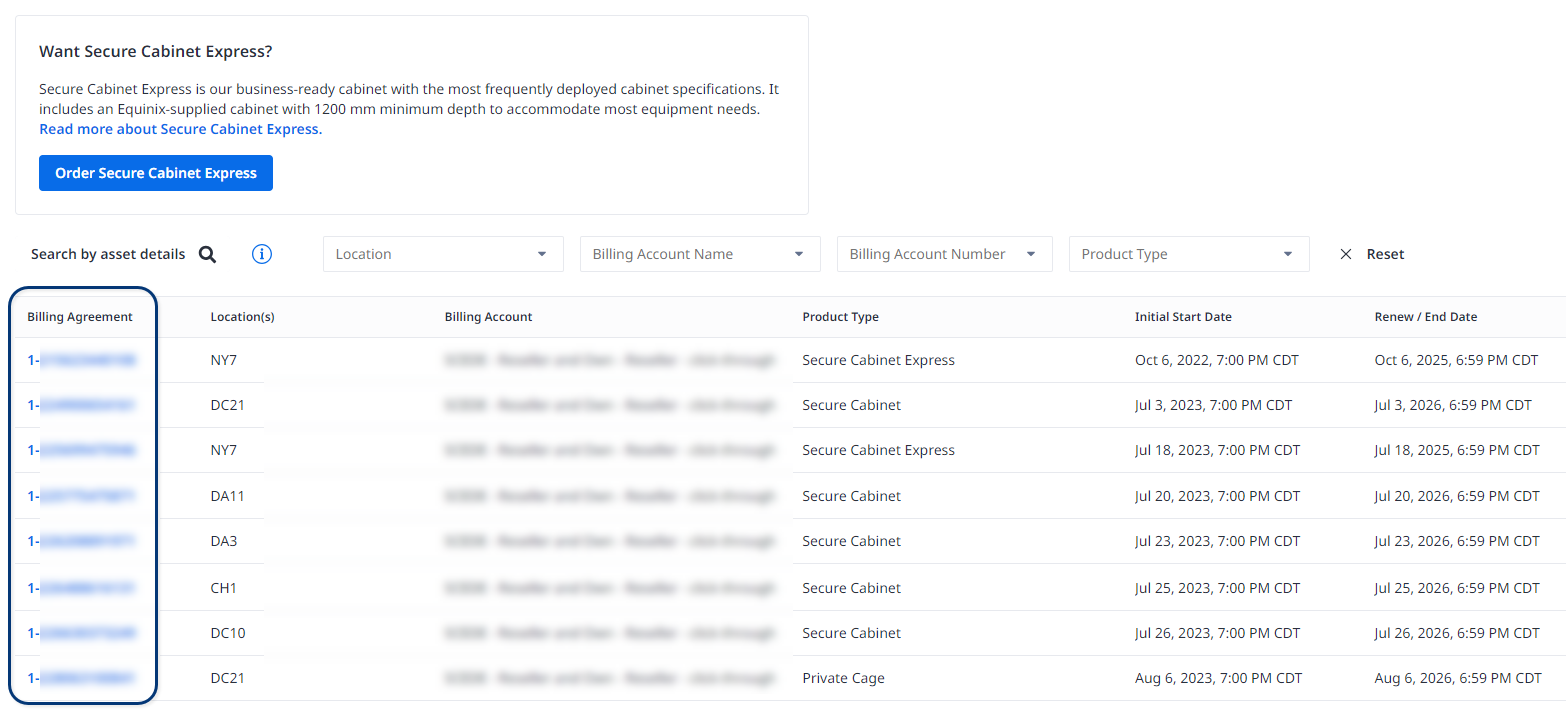This screenshot has width=1566, height=712.
Task: Click the start date Jul 25, 2023, 7:00 PM CDT
Action: click(1218, 588)
